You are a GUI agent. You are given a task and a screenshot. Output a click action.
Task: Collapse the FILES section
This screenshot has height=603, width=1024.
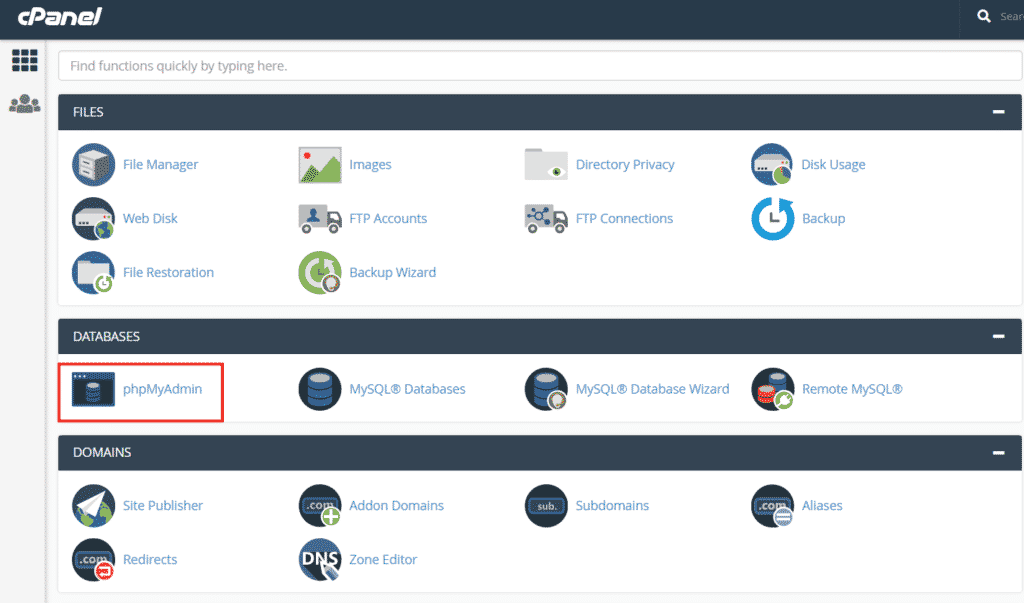click(x=999, y=112)
